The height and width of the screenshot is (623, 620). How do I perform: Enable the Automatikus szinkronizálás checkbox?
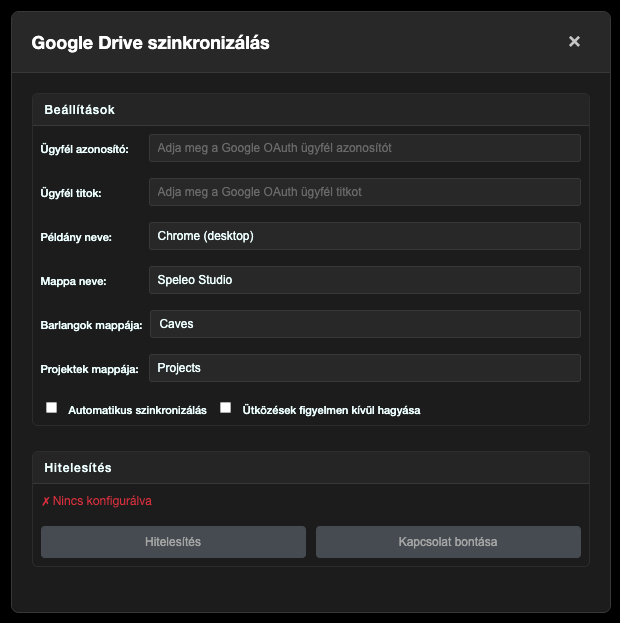[52, 408]
